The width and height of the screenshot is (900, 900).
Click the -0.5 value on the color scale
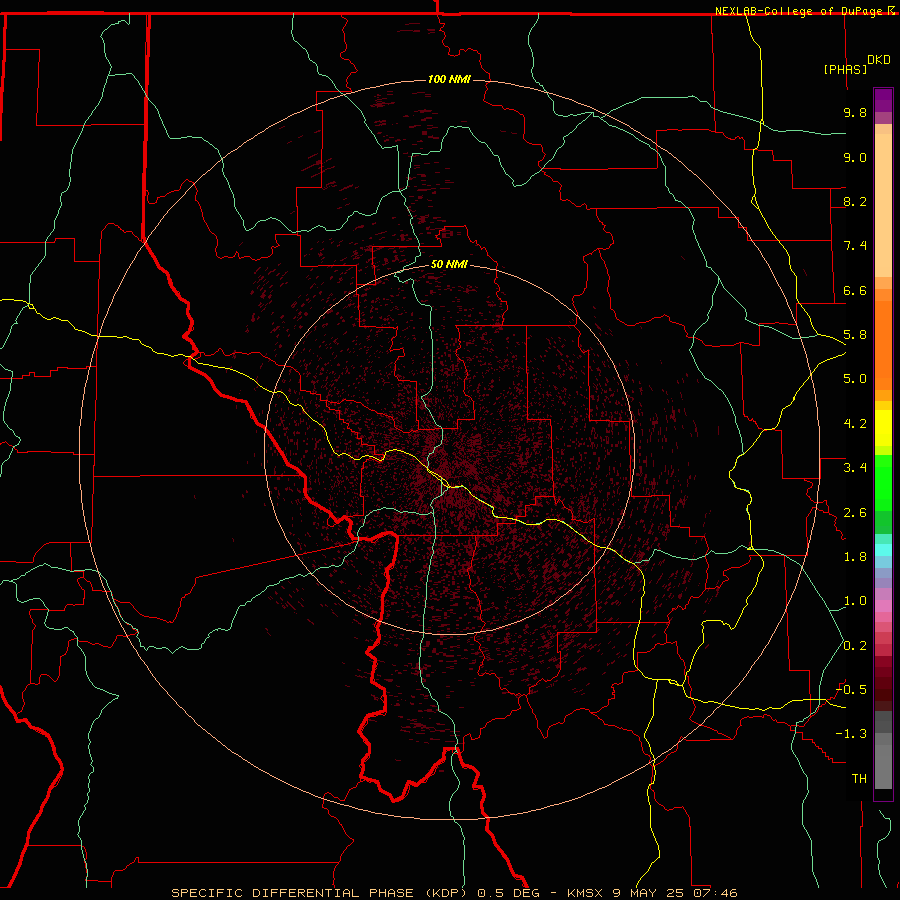pos(851,690)
